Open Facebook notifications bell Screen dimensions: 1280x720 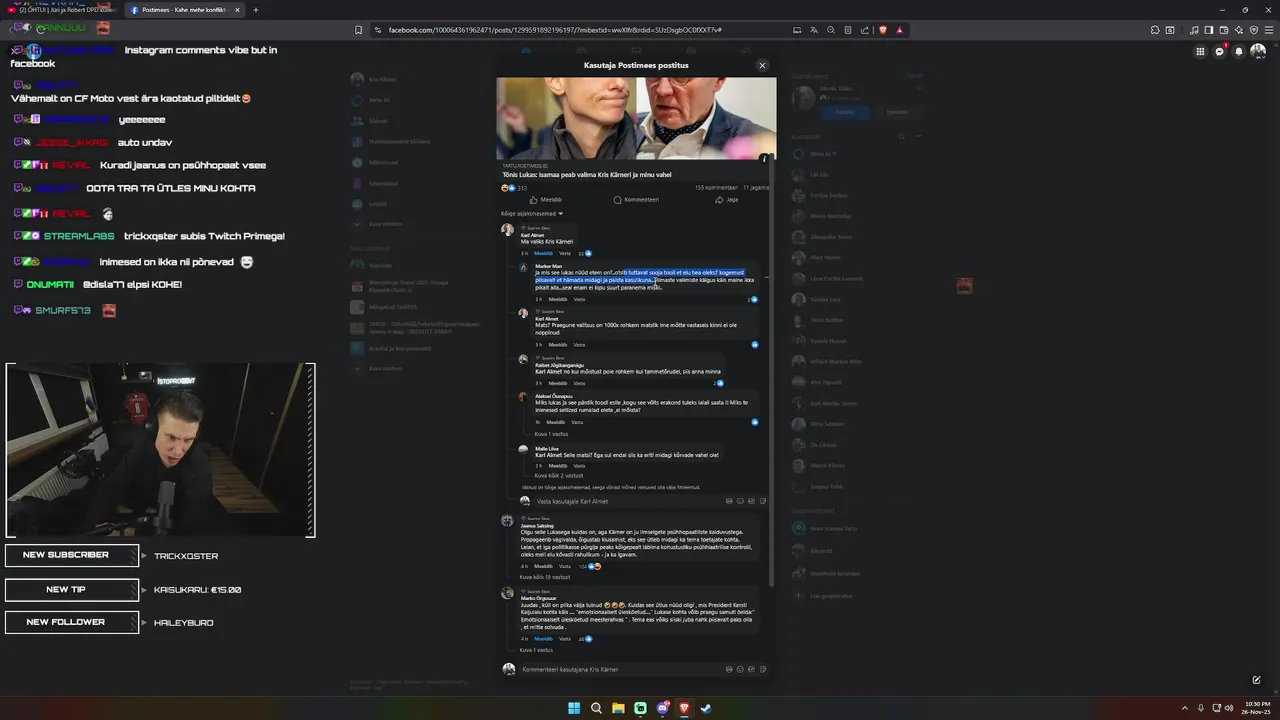(x=1238, y=52)
